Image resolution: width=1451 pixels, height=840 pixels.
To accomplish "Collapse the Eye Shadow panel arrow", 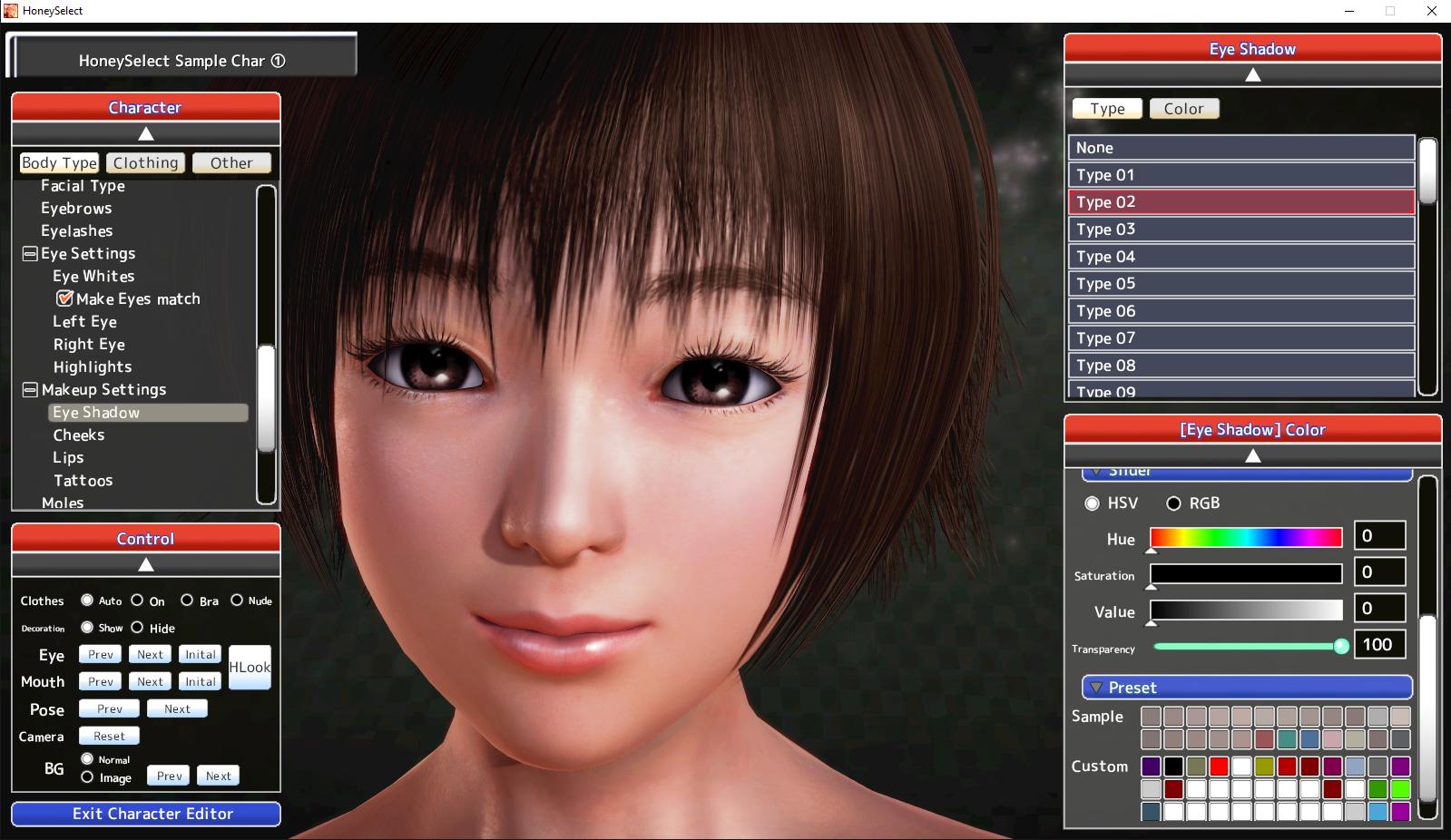I will pos(1252,75).
